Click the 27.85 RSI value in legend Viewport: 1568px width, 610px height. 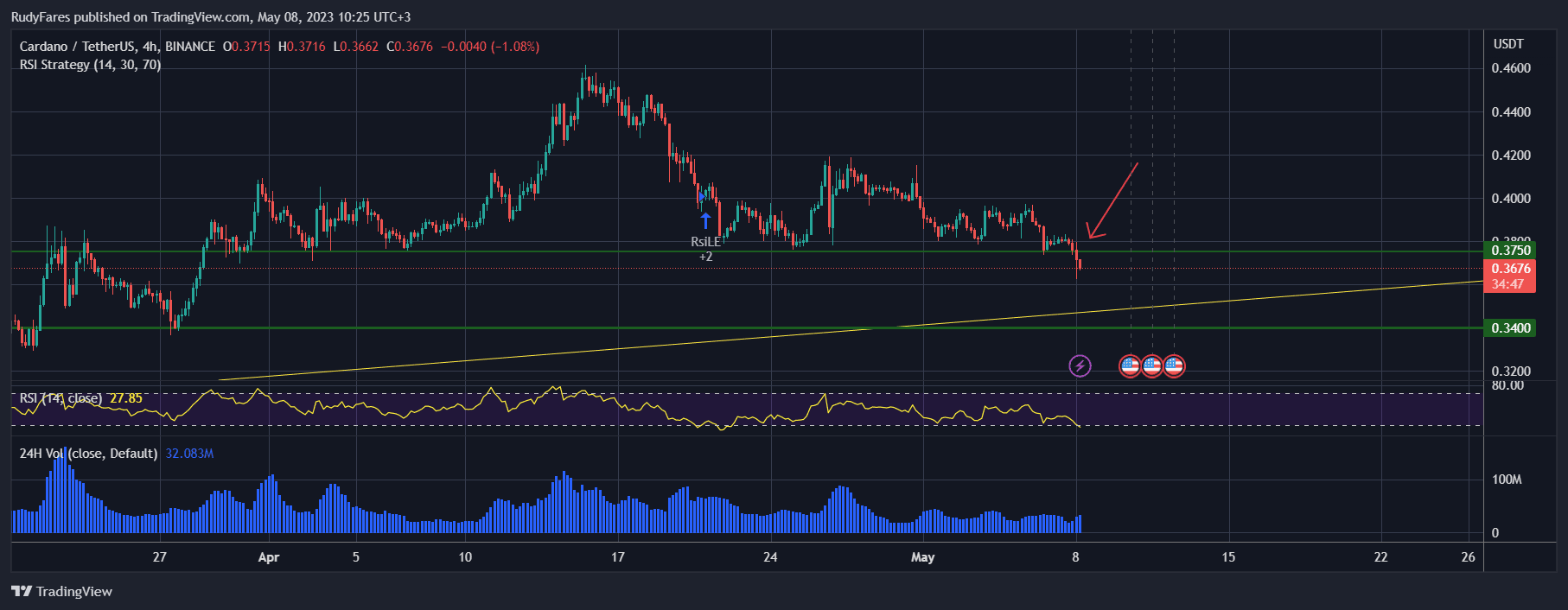[x=126, y=398]
